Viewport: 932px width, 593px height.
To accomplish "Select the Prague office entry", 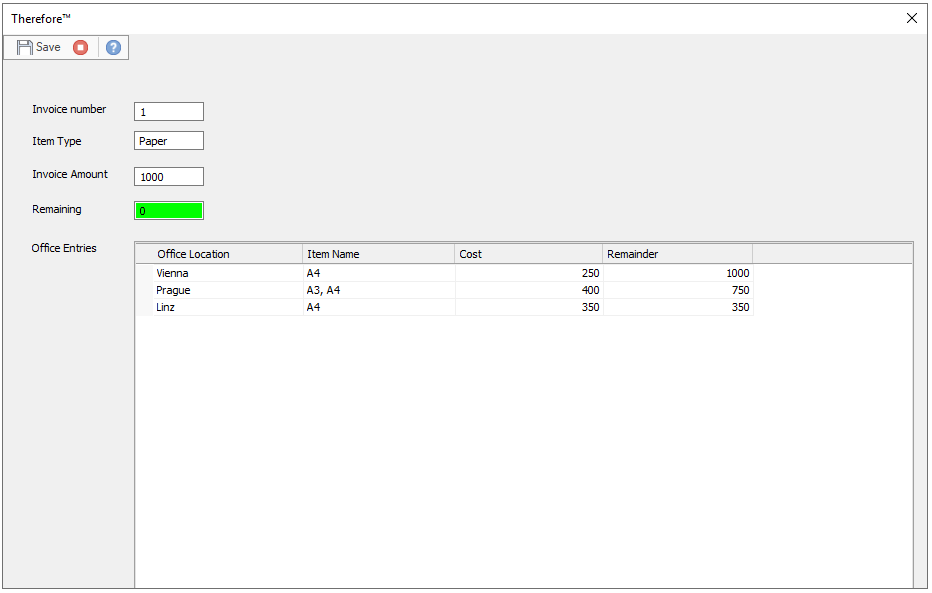I will 173,290.
